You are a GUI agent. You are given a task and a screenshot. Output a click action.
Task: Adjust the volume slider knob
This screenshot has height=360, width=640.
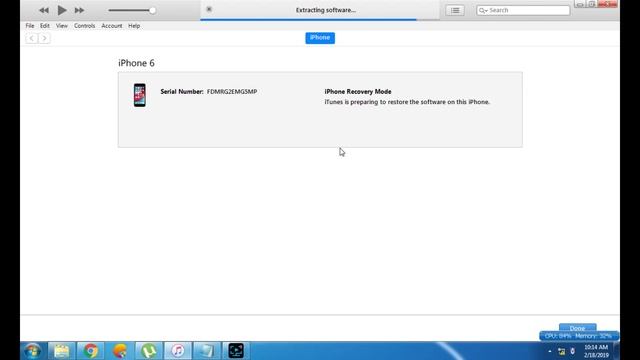tap(152, 10)
